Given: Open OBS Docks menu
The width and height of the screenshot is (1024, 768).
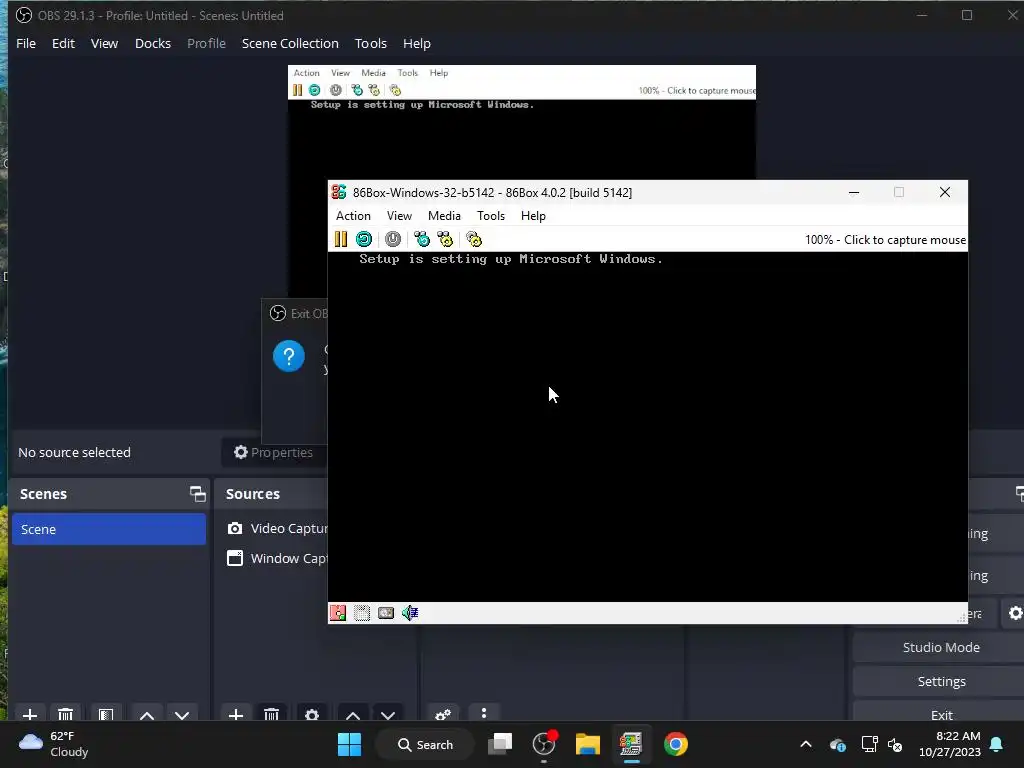Looking at the screenshot, I should (153, 43).
